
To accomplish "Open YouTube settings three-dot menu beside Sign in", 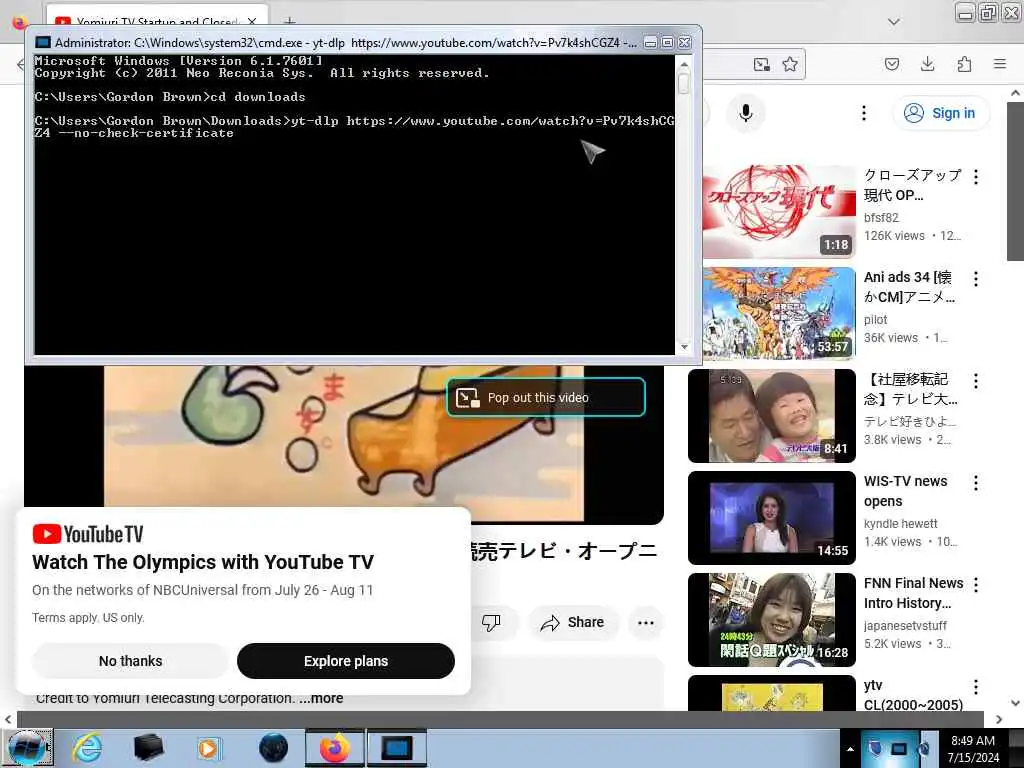I will (x=863, y=113).
